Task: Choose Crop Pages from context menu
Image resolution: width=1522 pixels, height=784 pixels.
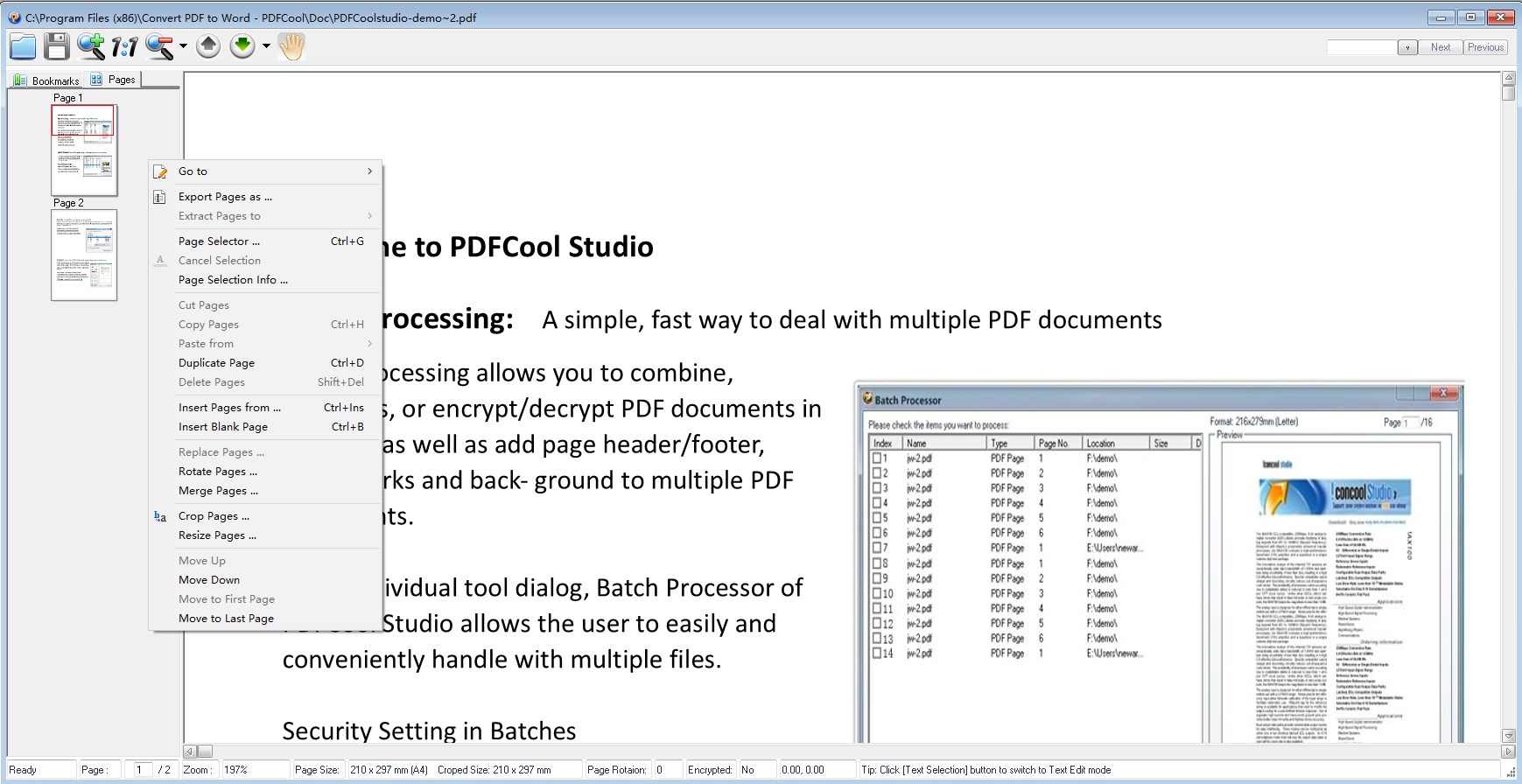Action: click(x=265, y=516)
